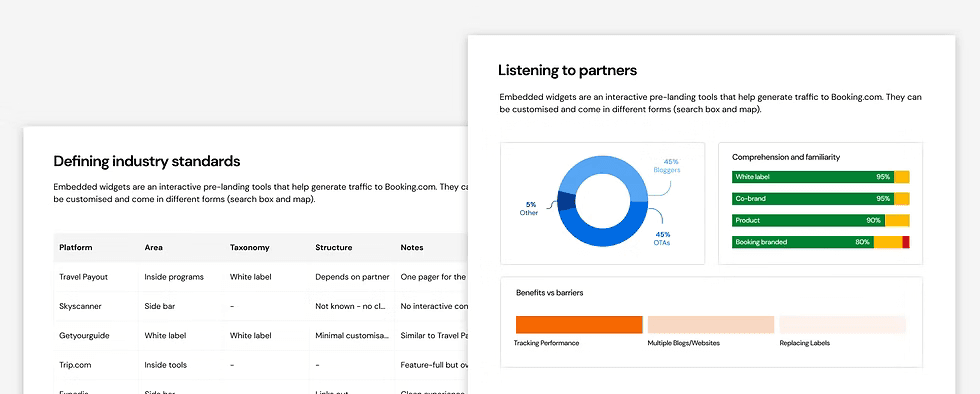Click the "Minimal customisa..." structure cell
This screenshot has width=980, height=394.
click(x=352, y=335)
